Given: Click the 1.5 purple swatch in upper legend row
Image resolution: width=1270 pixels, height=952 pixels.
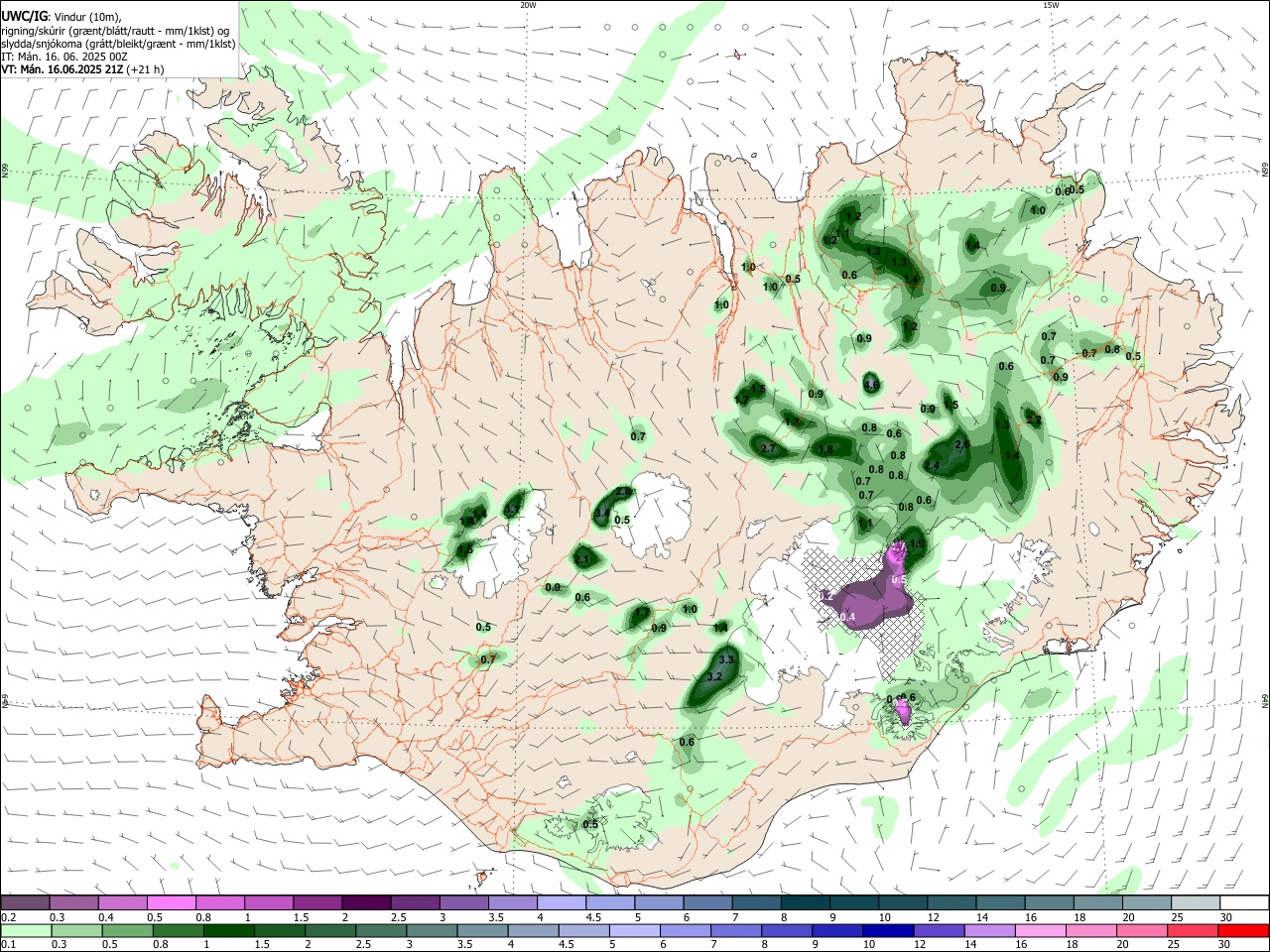Looking at the screenshot, I should pos(317,903).
